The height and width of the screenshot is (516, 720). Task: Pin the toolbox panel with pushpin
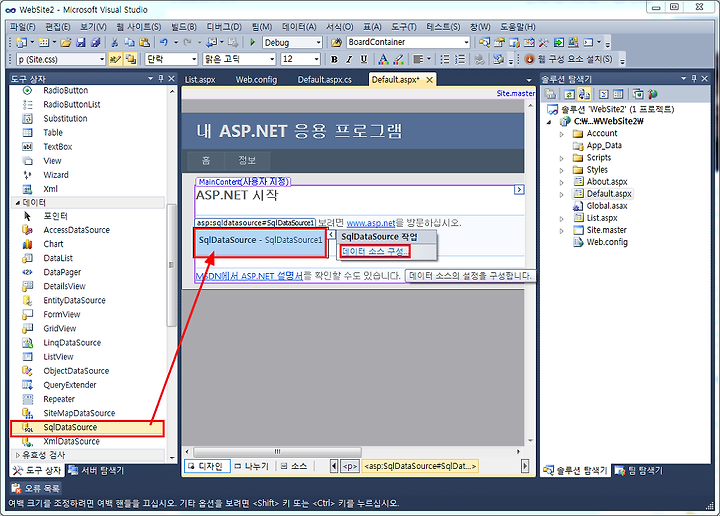click(161, 79)
